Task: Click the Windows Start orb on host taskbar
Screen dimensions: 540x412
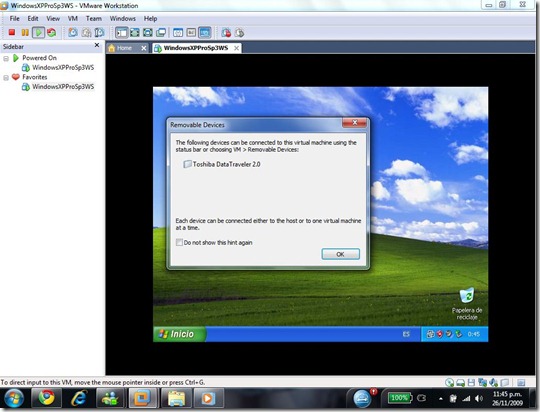Action: 14,399
